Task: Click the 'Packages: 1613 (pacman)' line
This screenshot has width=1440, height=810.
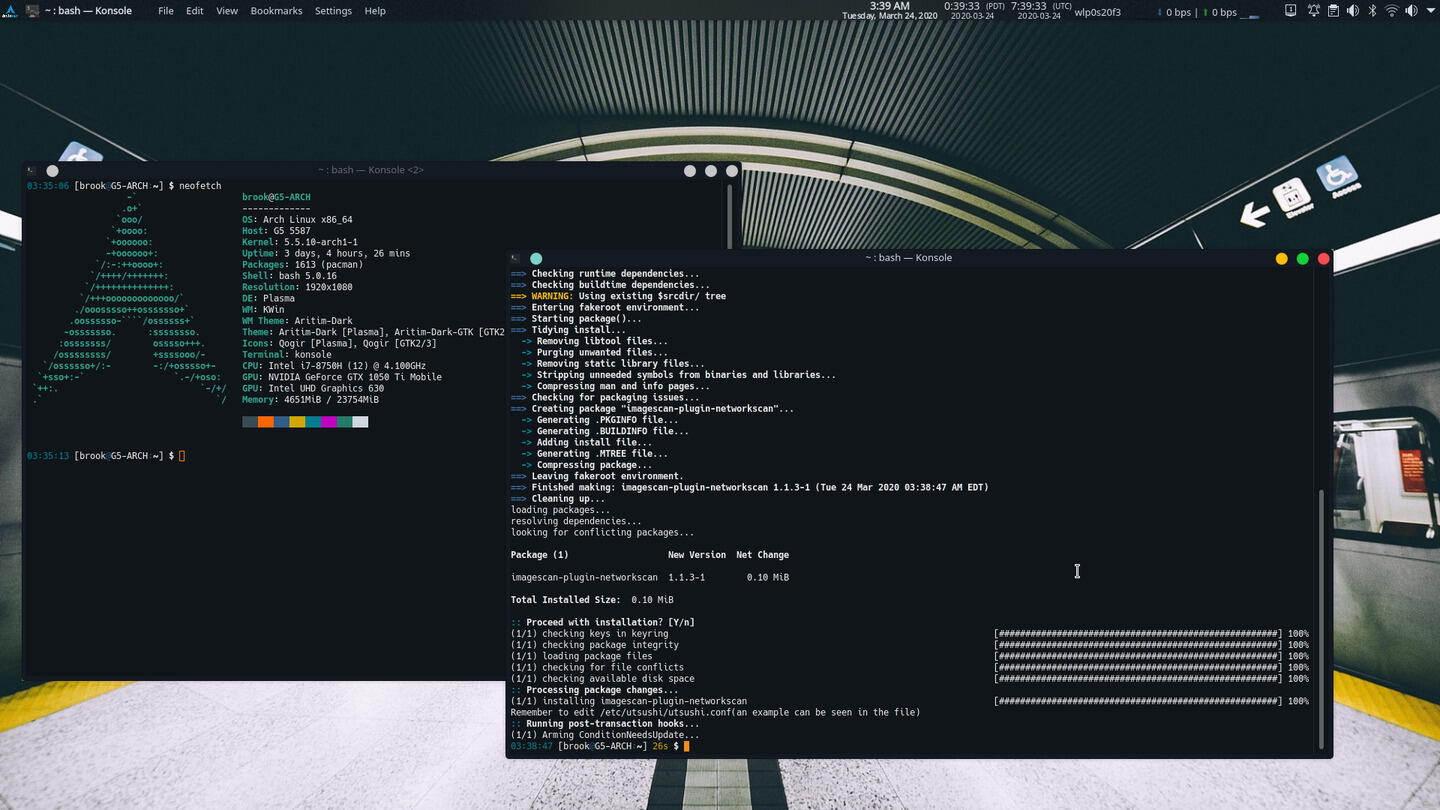Action: (x=302, y=265)
